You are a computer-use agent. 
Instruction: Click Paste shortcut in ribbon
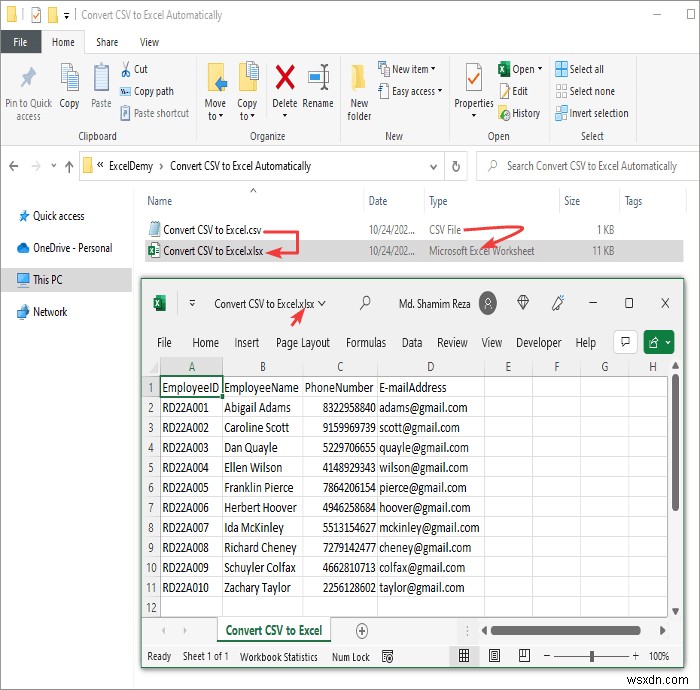pos(154,113)
